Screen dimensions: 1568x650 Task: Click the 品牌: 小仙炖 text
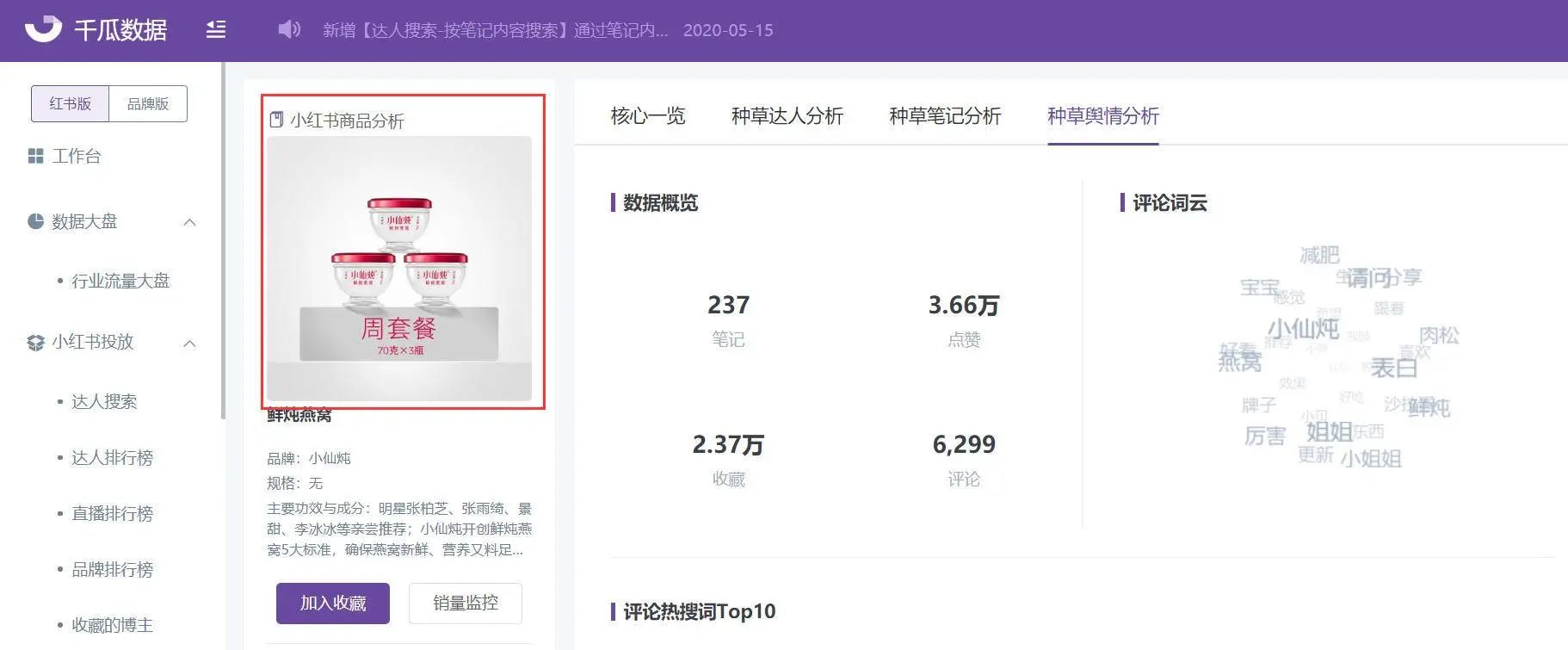(x=309, y=458)
